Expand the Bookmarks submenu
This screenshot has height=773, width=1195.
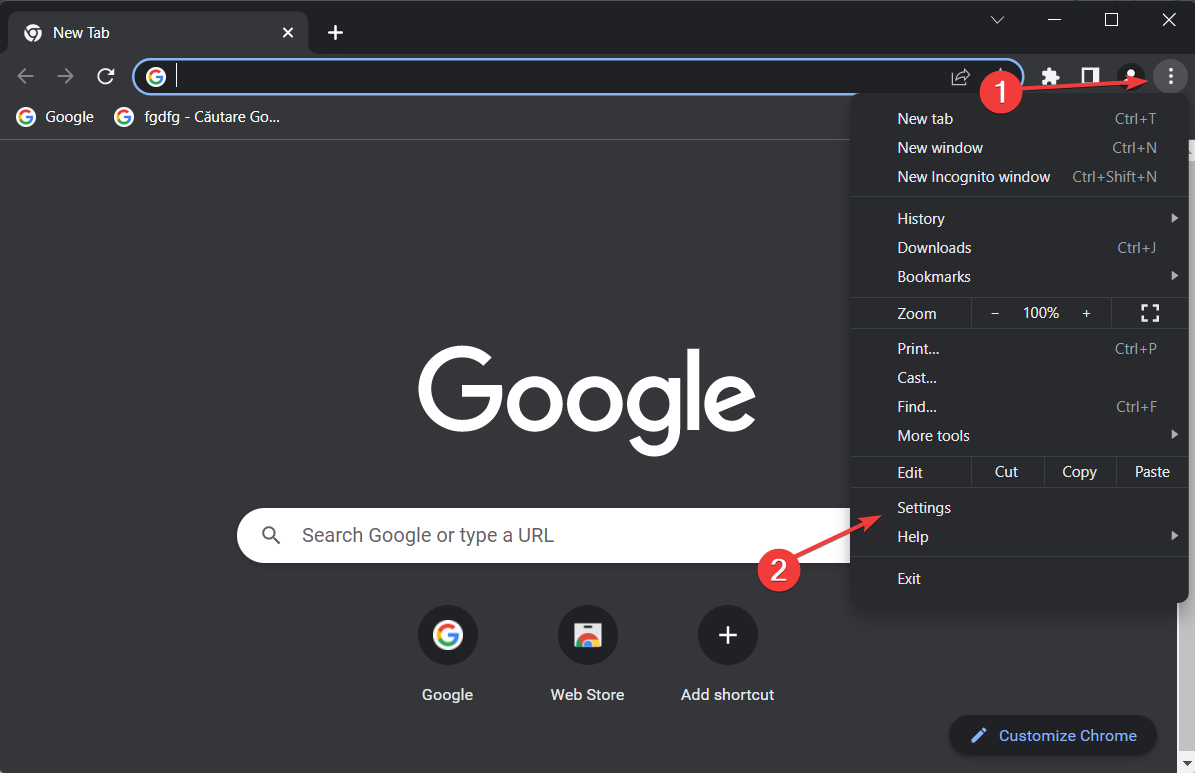coord(933,276)
